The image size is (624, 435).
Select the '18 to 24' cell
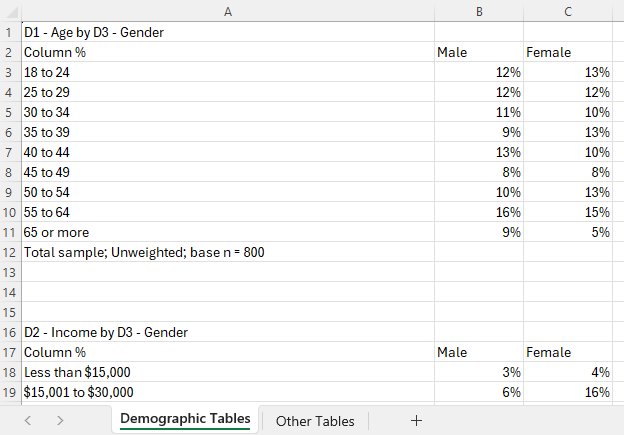228,72
